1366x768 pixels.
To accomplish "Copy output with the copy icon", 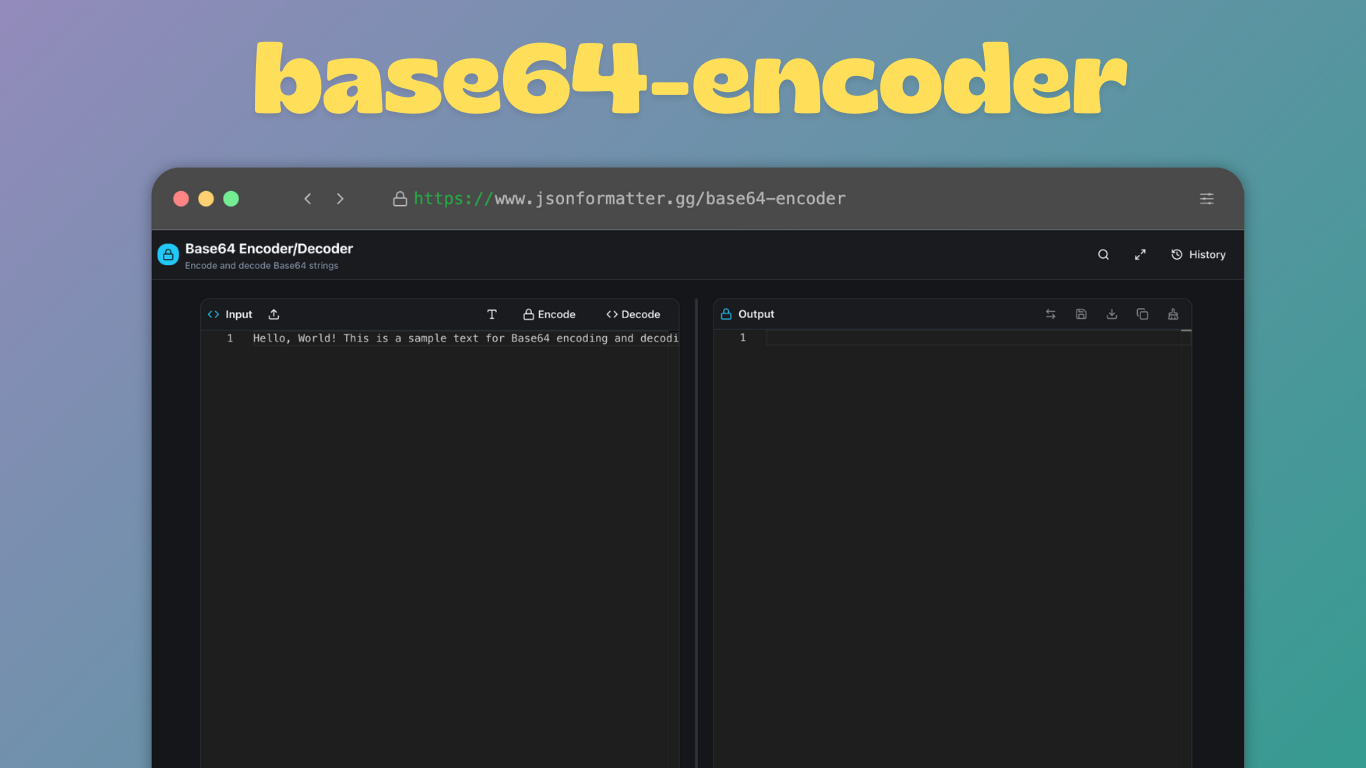I will 1142,314.
